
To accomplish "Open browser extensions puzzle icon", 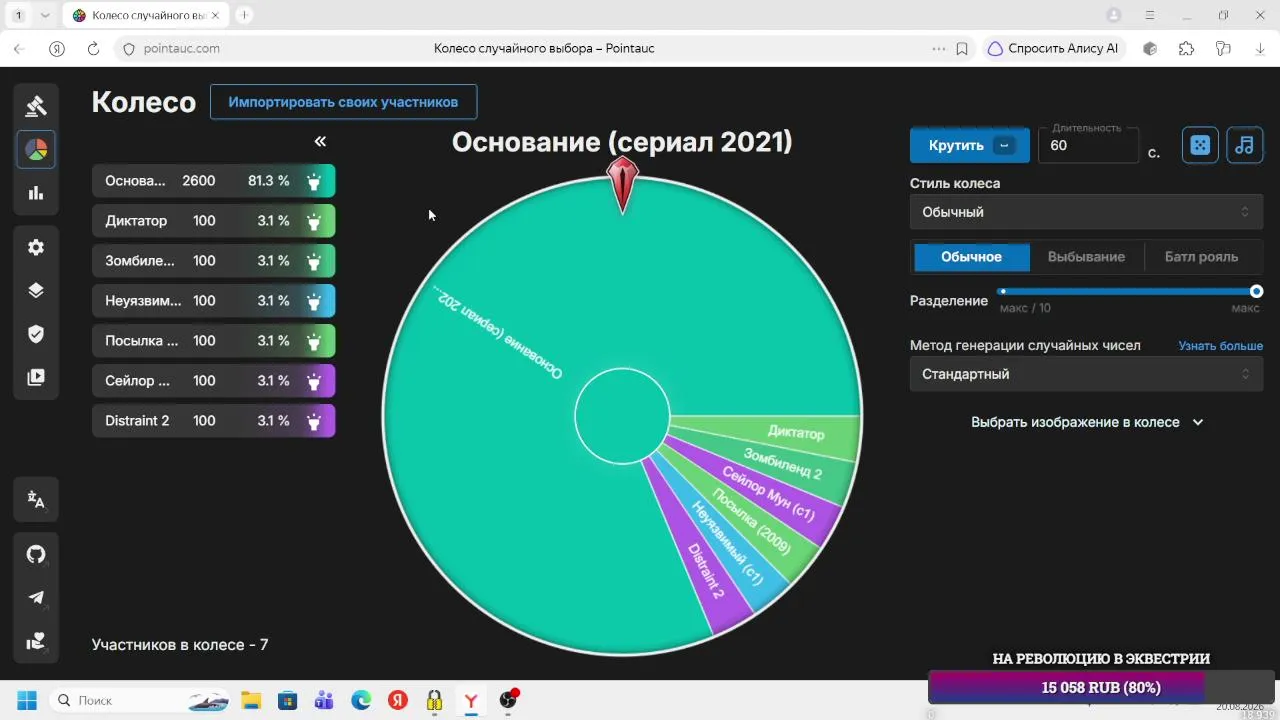I will click(1186, 48).
